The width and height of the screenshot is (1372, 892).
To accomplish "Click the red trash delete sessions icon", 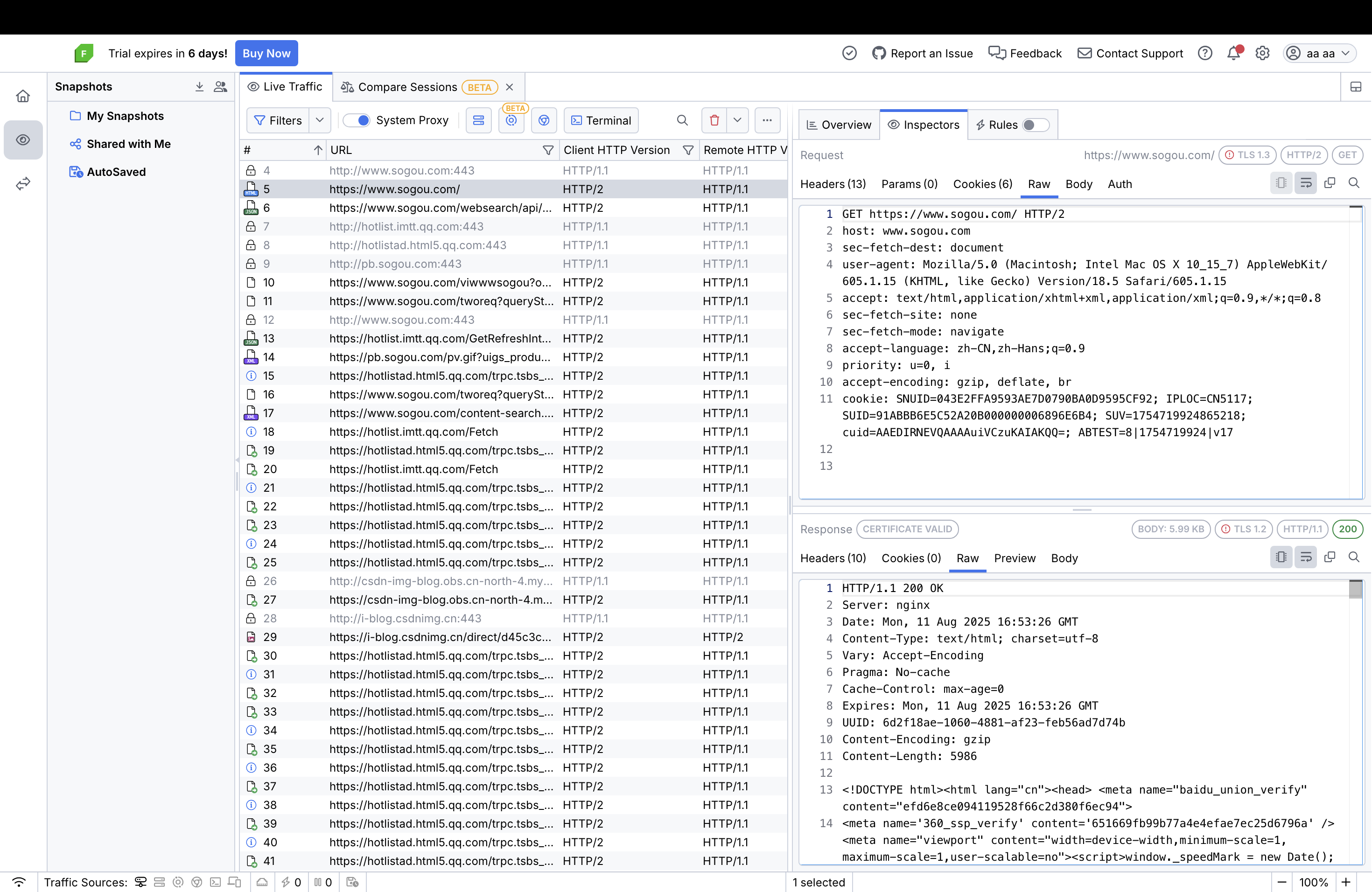I will [714, 120].
